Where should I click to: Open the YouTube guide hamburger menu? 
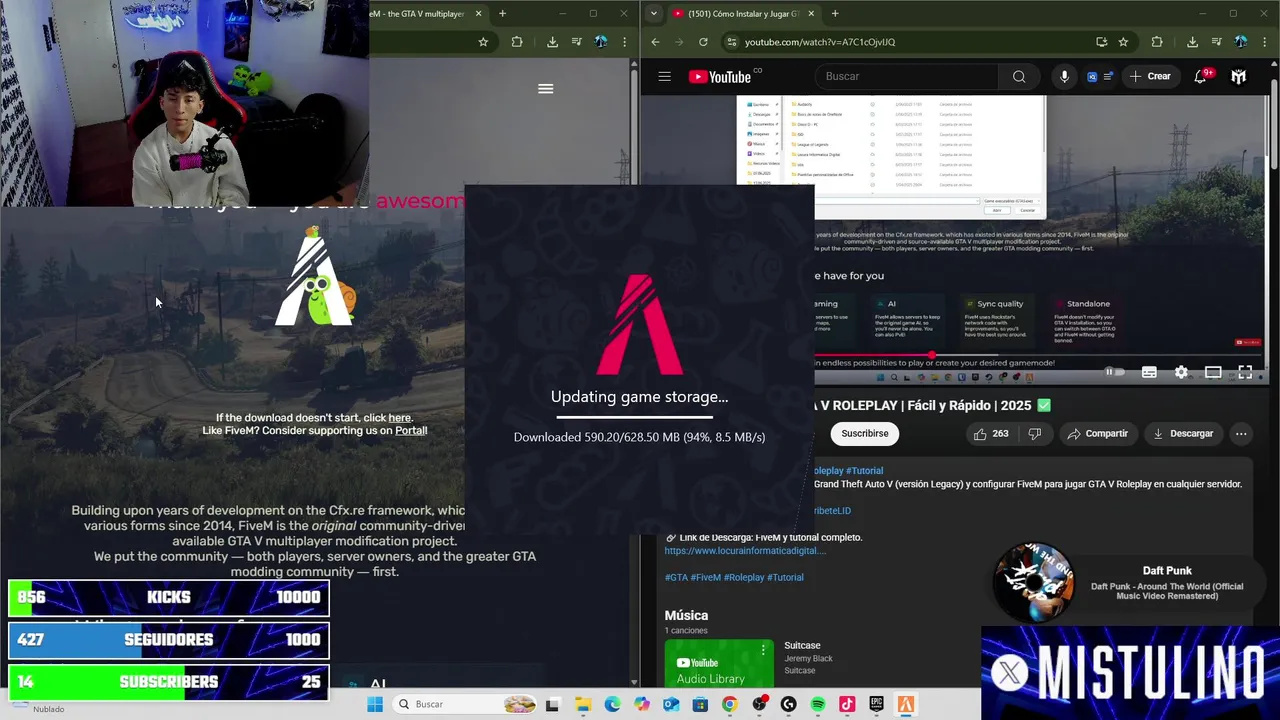(x=664, y=77)
